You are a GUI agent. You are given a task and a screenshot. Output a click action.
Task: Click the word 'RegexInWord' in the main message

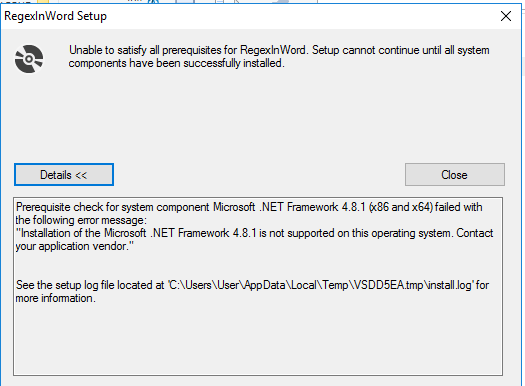[273, 50]
